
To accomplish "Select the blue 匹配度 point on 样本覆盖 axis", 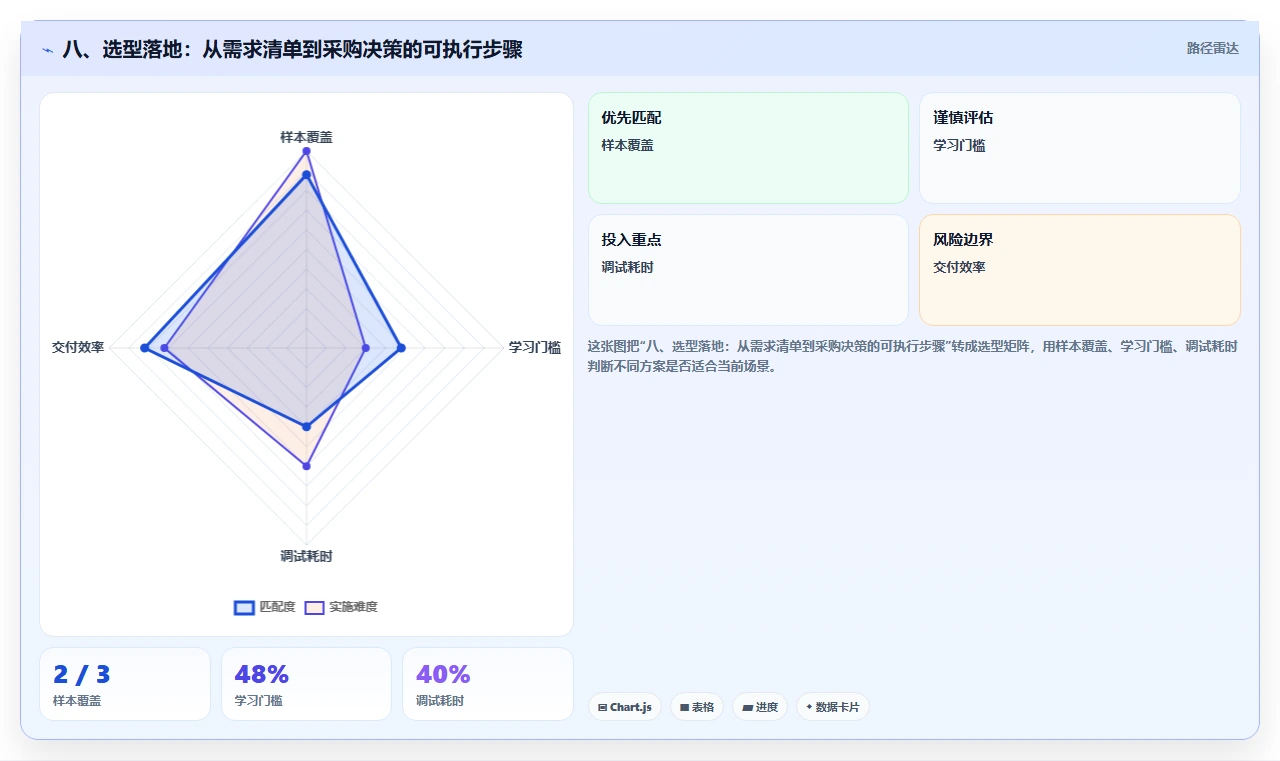I will point(306,175).
